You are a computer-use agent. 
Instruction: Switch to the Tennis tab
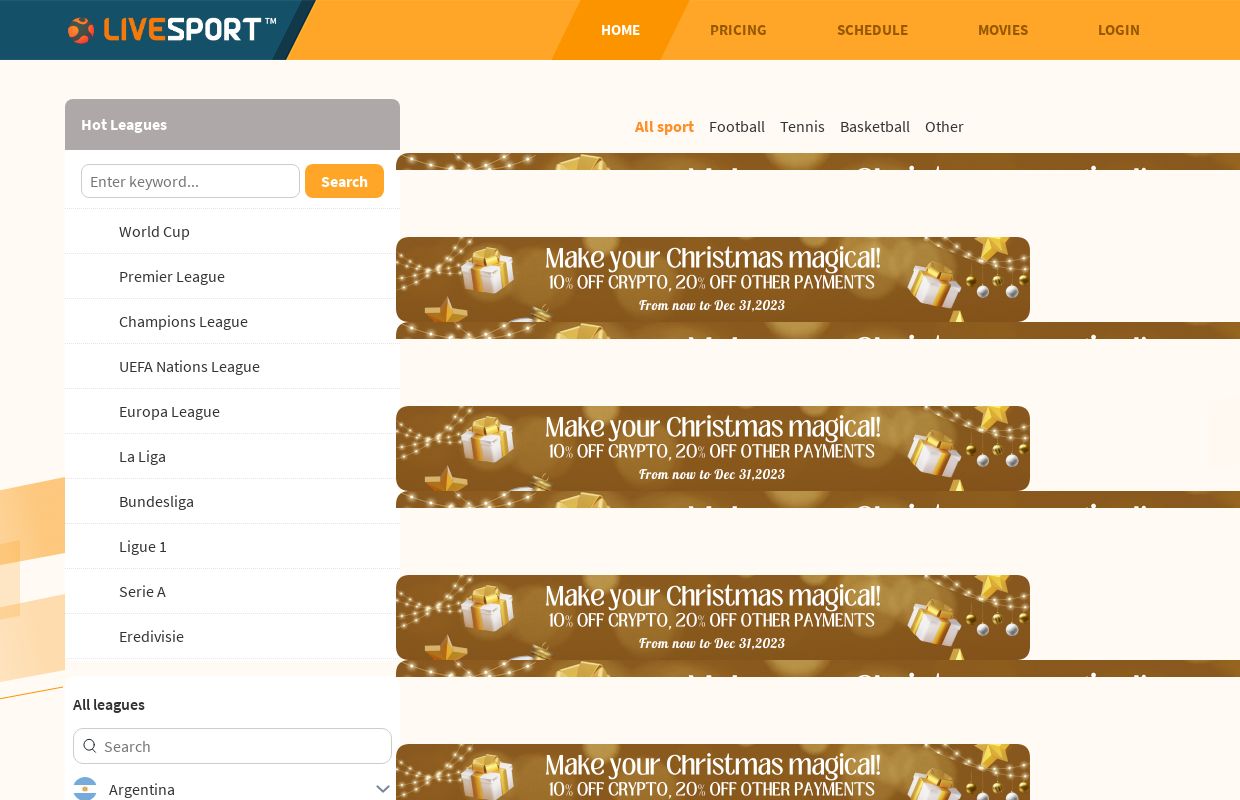point(802,127)
